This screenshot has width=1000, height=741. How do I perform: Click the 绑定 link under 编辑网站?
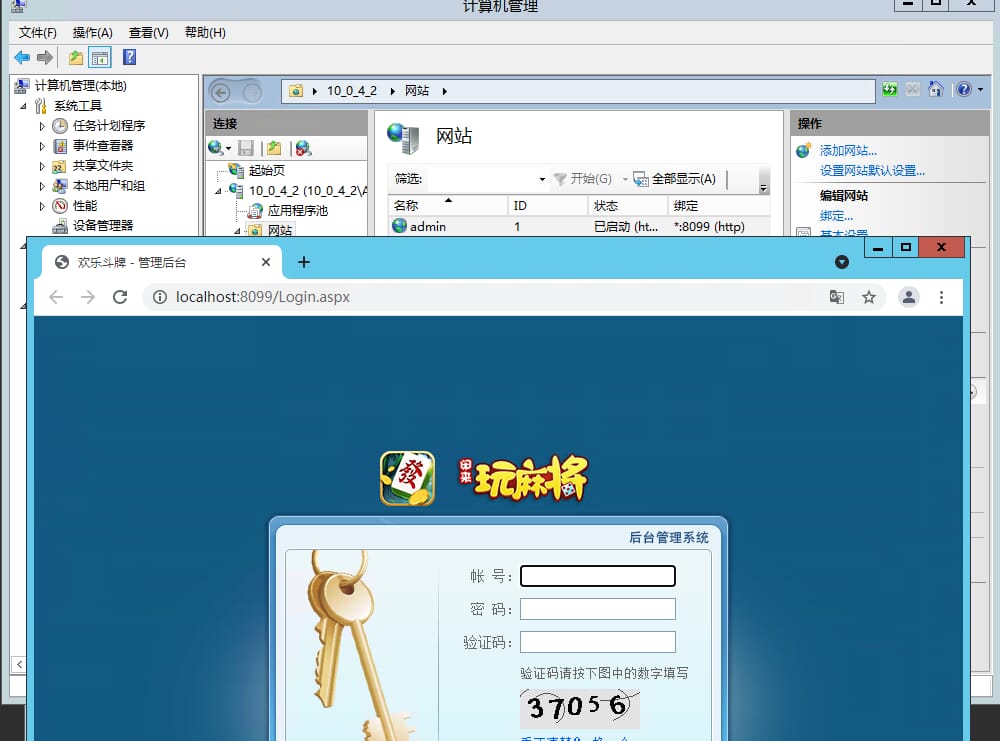click(x=836, y=215)
